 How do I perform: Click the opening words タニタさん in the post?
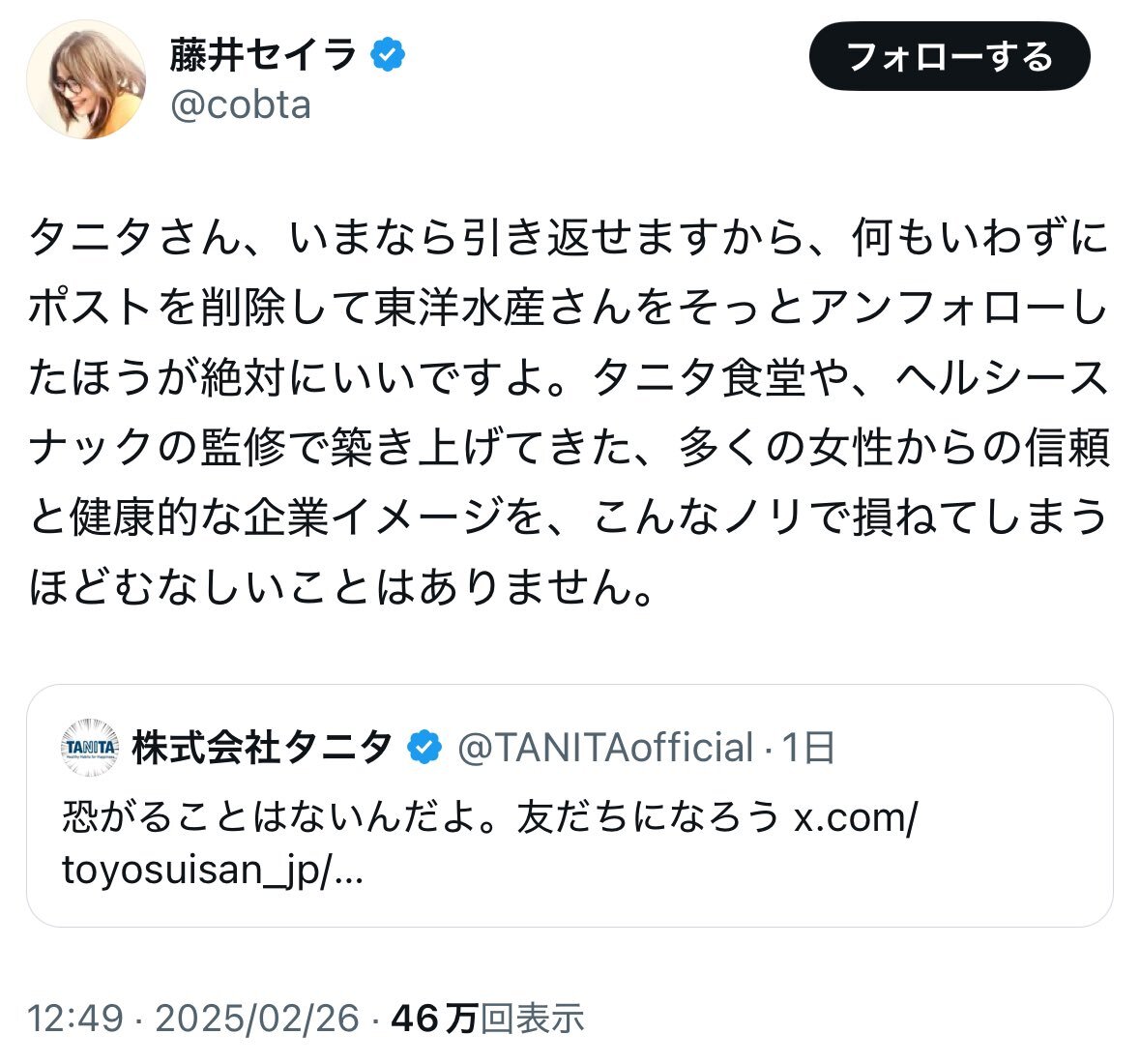(133, 236)
